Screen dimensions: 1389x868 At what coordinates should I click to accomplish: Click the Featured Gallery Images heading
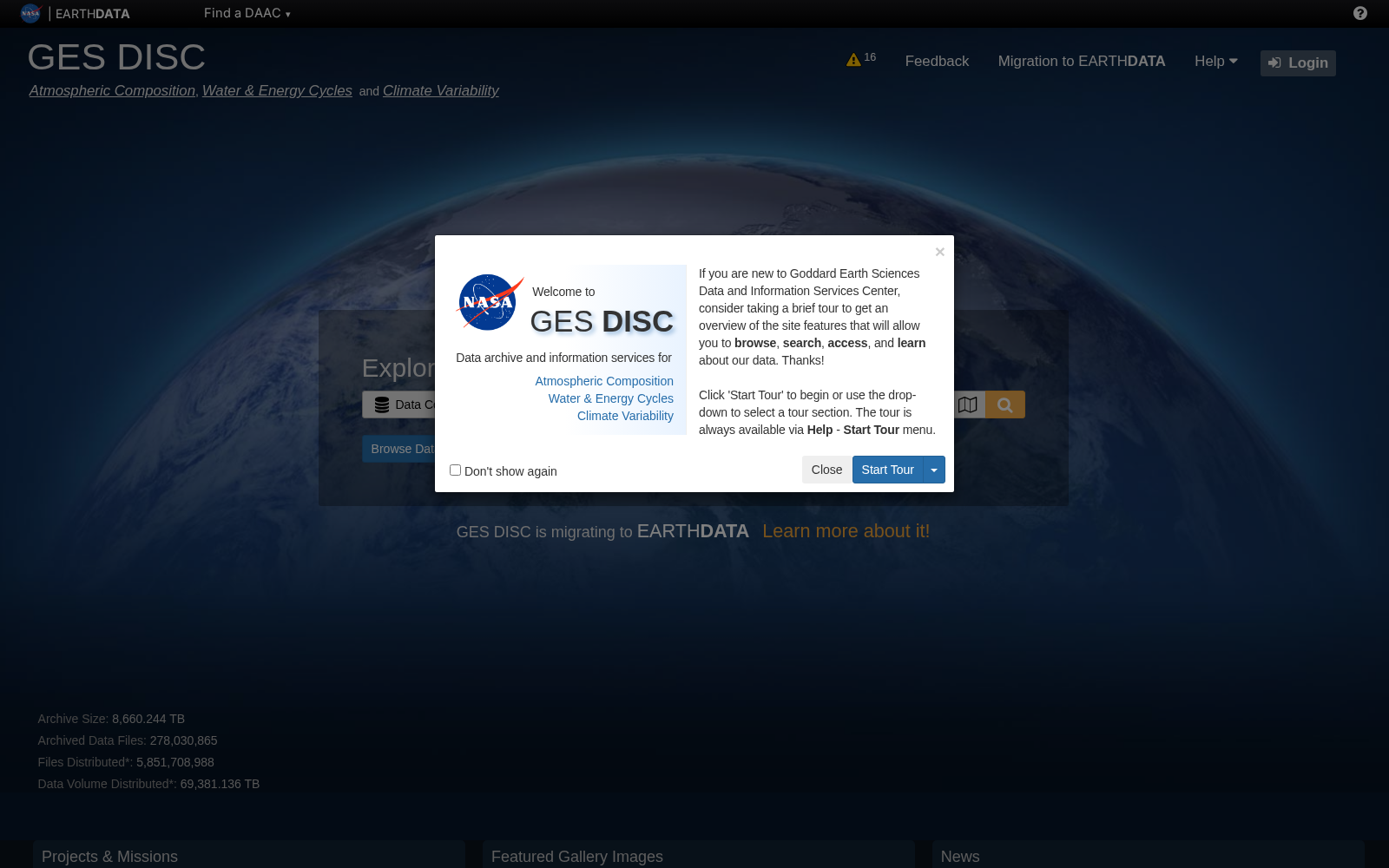click(577, 857)
